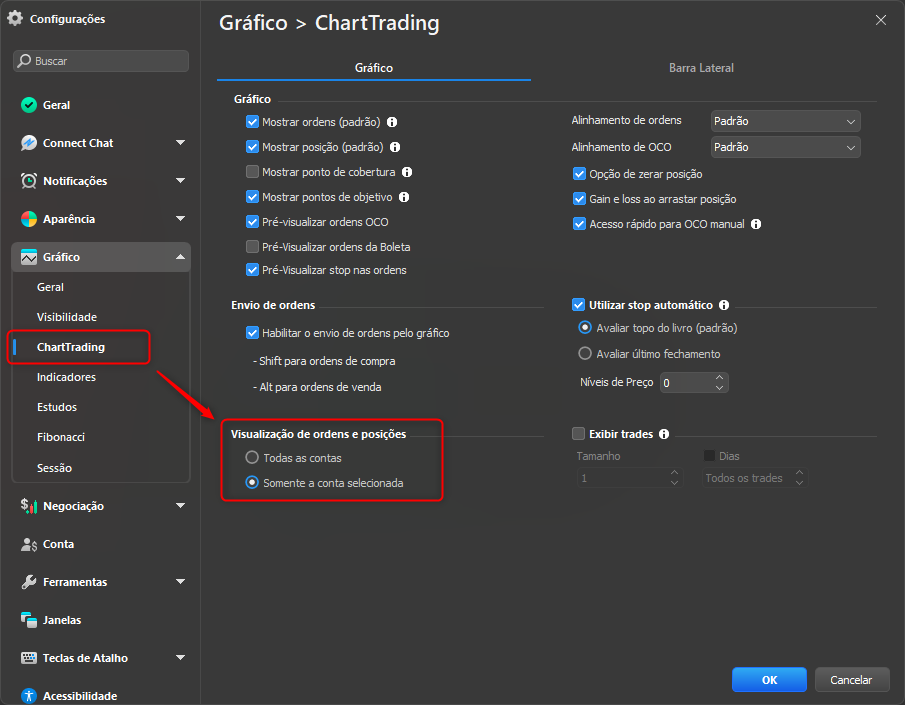Open the Alinhamento de ordens dropdown
This screenshot has width=905, height=705.
(x=786, y=121)
